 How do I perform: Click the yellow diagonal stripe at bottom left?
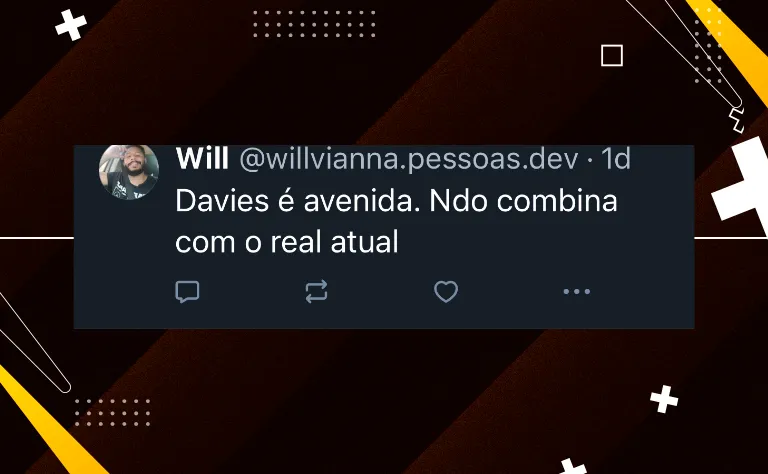point(49,421)
